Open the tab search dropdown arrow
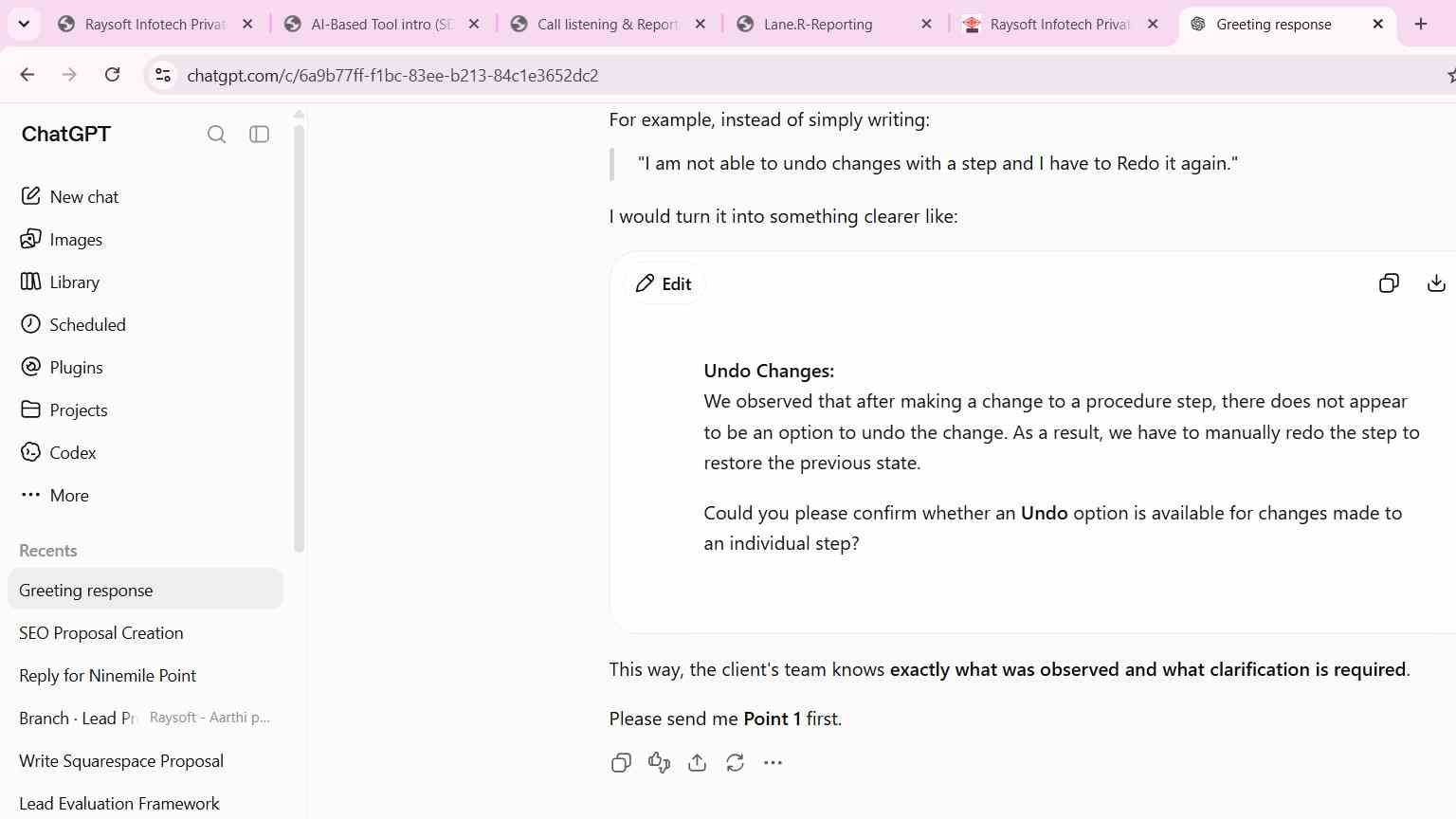This screenshot has height=819, width=1456. tap(24, 24)
